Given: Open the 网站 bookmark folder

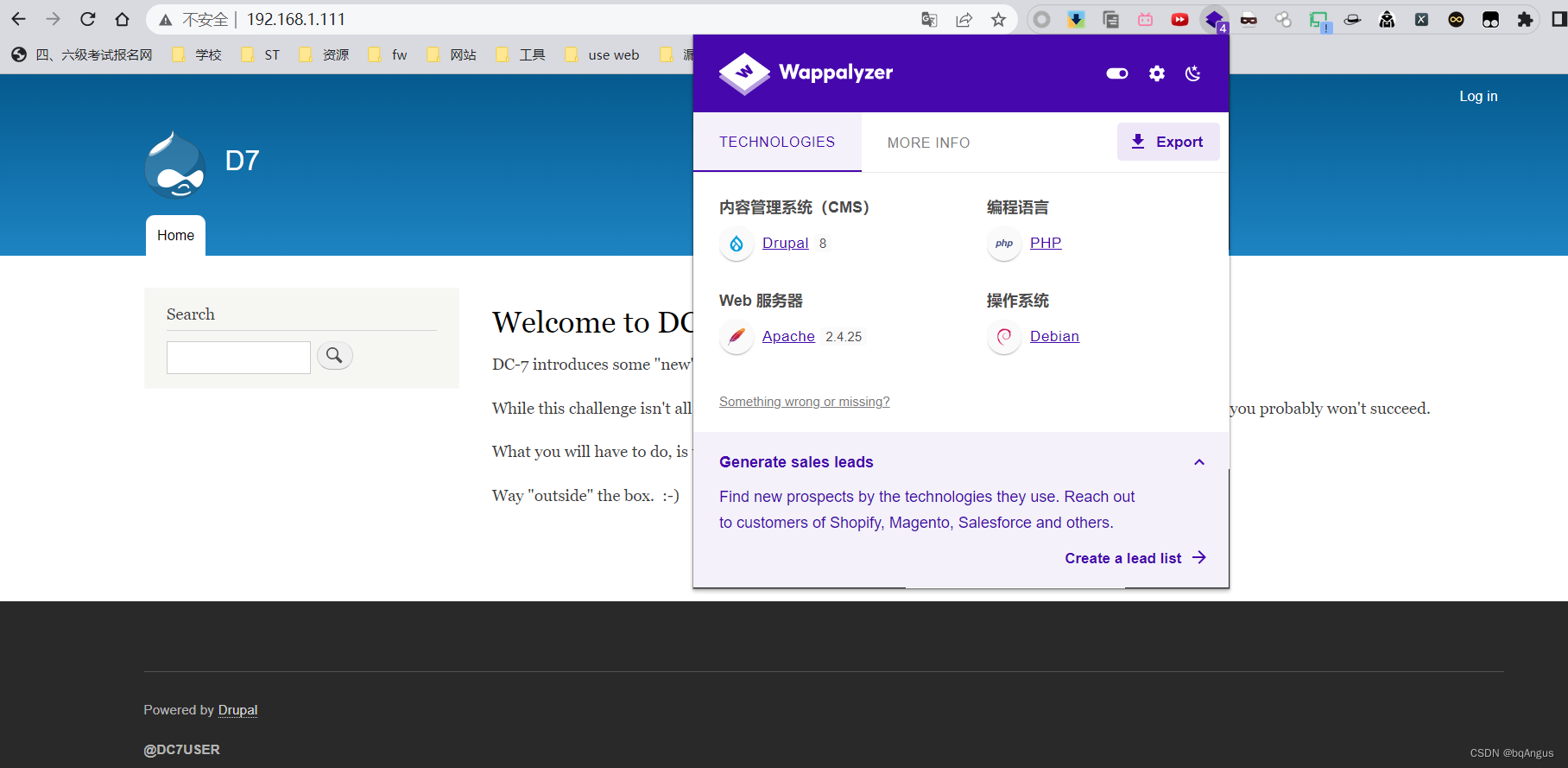Looking at the screenshot, I should click(x=451, y=54).
